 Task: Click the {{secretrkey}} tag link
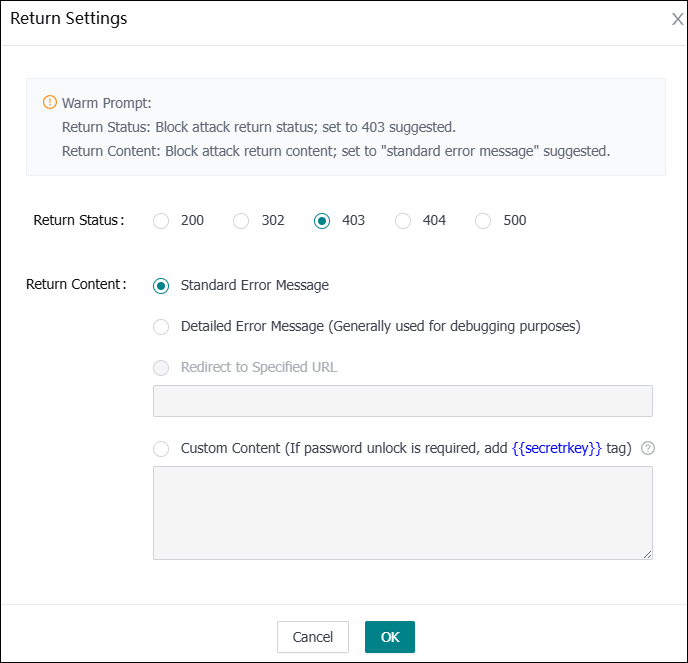pos(557,448)
